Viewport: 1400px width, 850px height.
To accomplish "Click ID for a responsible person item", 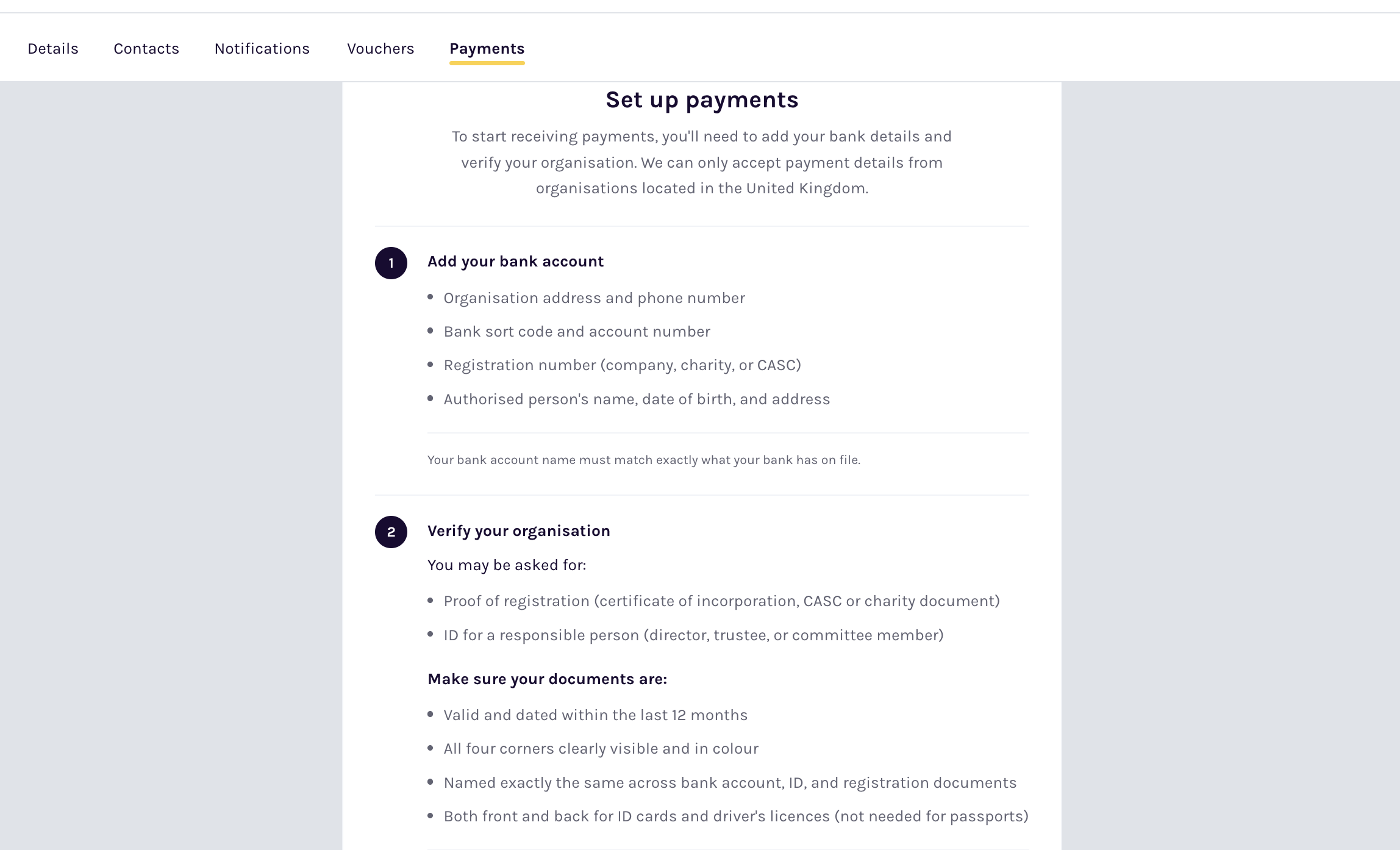I will click(693, 635).
